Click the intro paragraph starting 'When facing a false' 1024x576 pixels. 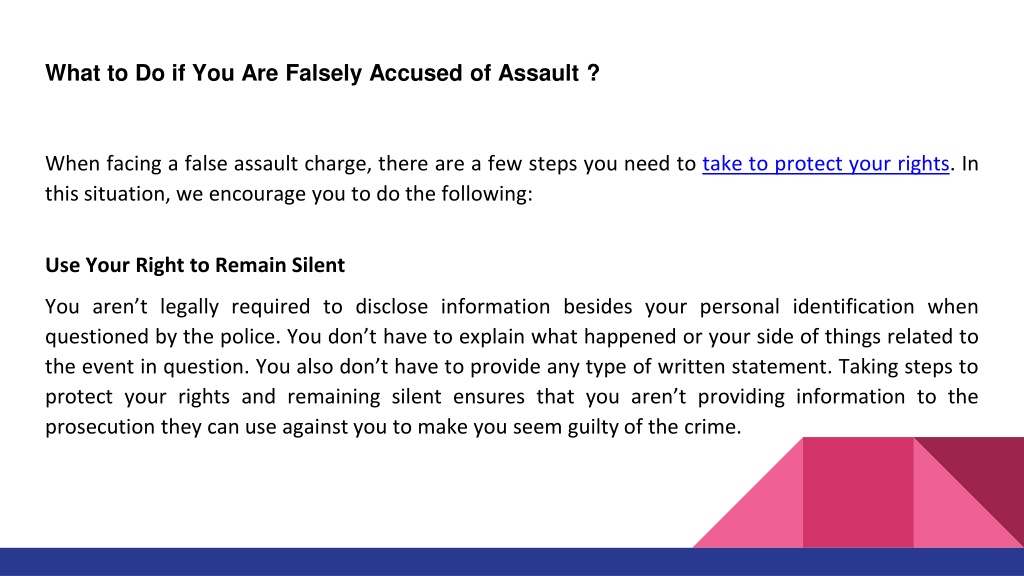coord(511,178)
